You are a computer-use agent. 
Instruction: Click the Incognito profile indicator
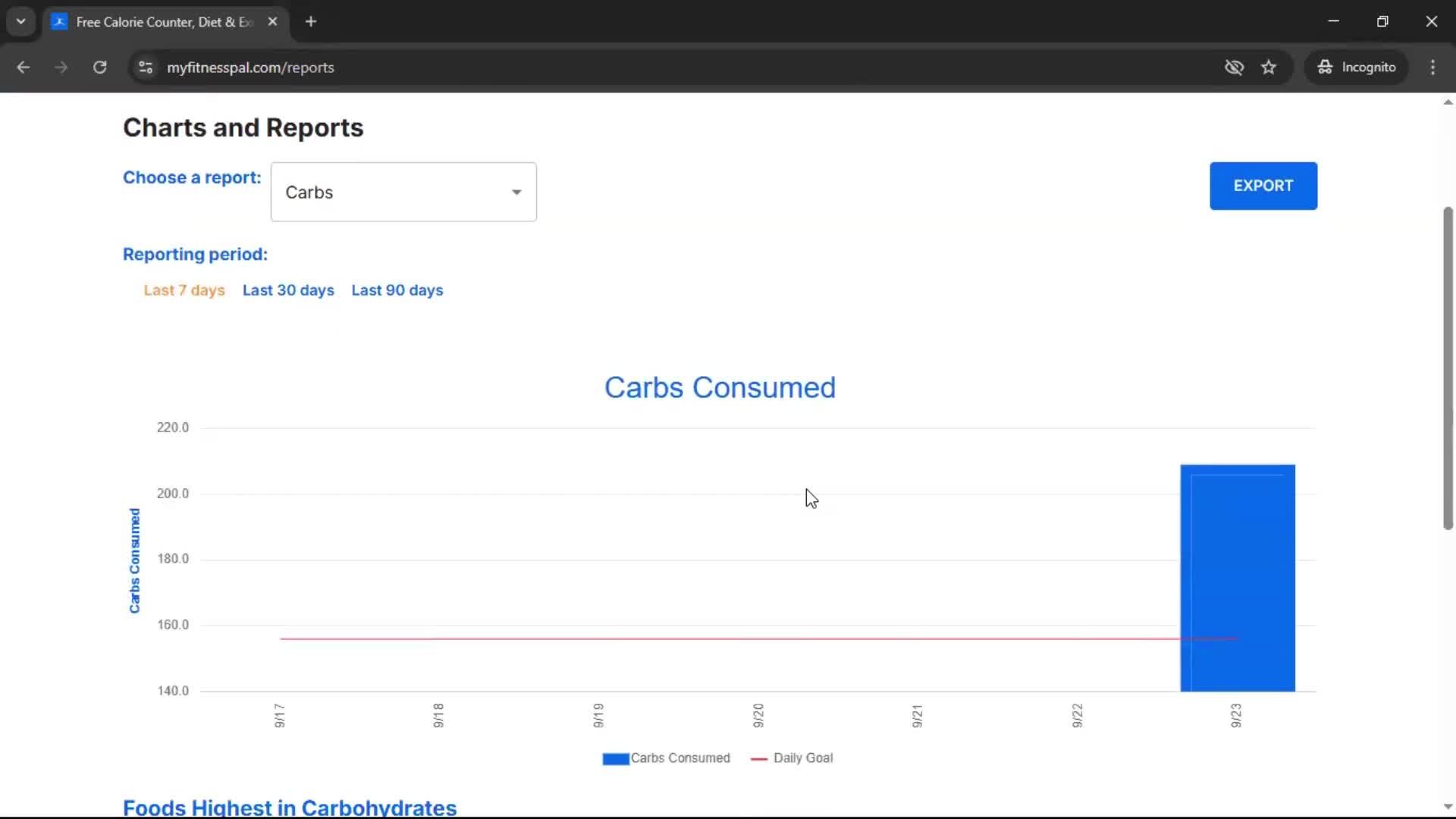pos(1357,67)
